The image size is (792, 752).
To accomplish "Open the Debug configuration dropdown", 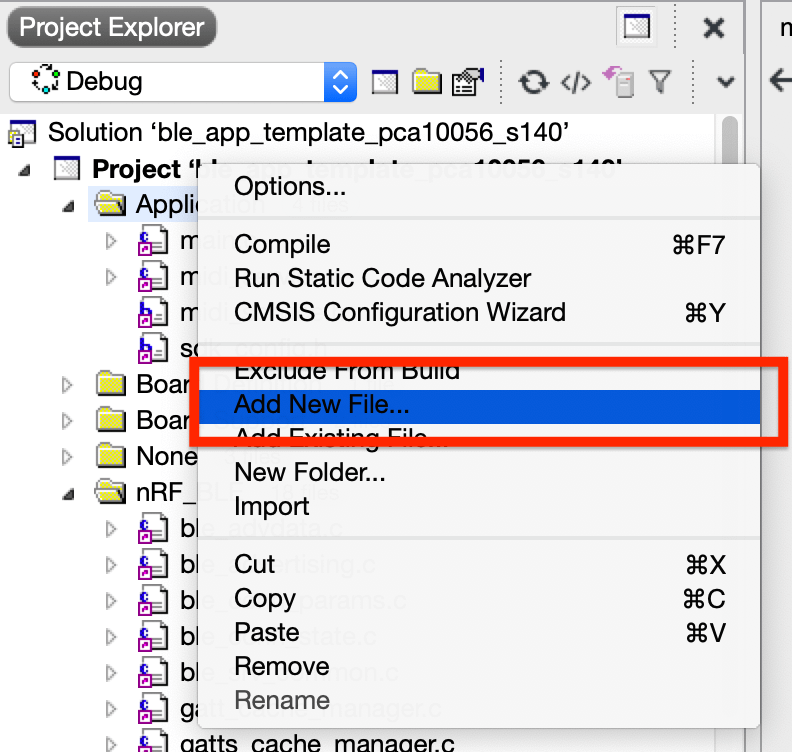I will point(183,82).
